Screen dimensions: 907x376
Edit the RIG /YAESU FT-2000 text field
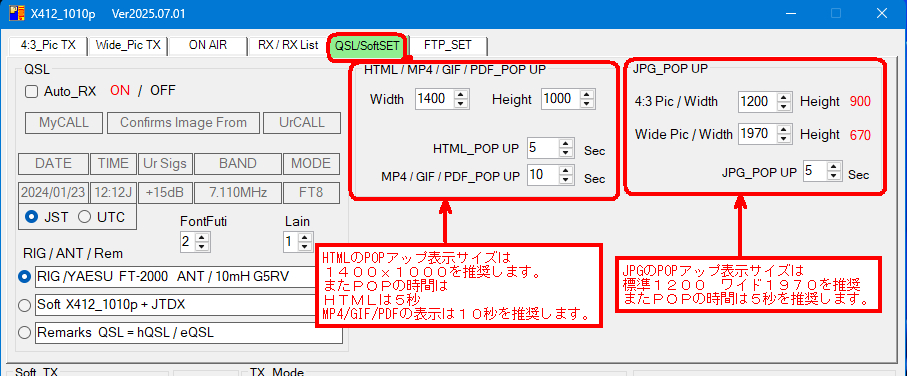point(175,277)
